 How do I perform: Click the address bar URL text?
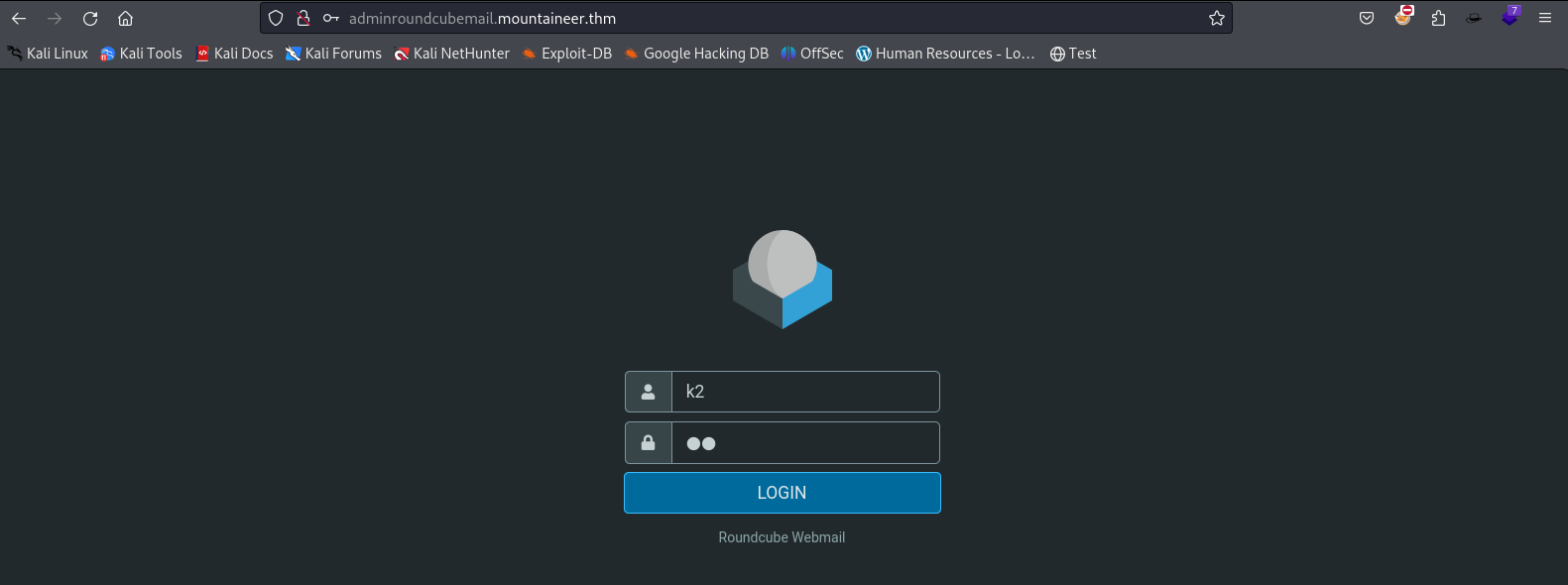point(482,18)
